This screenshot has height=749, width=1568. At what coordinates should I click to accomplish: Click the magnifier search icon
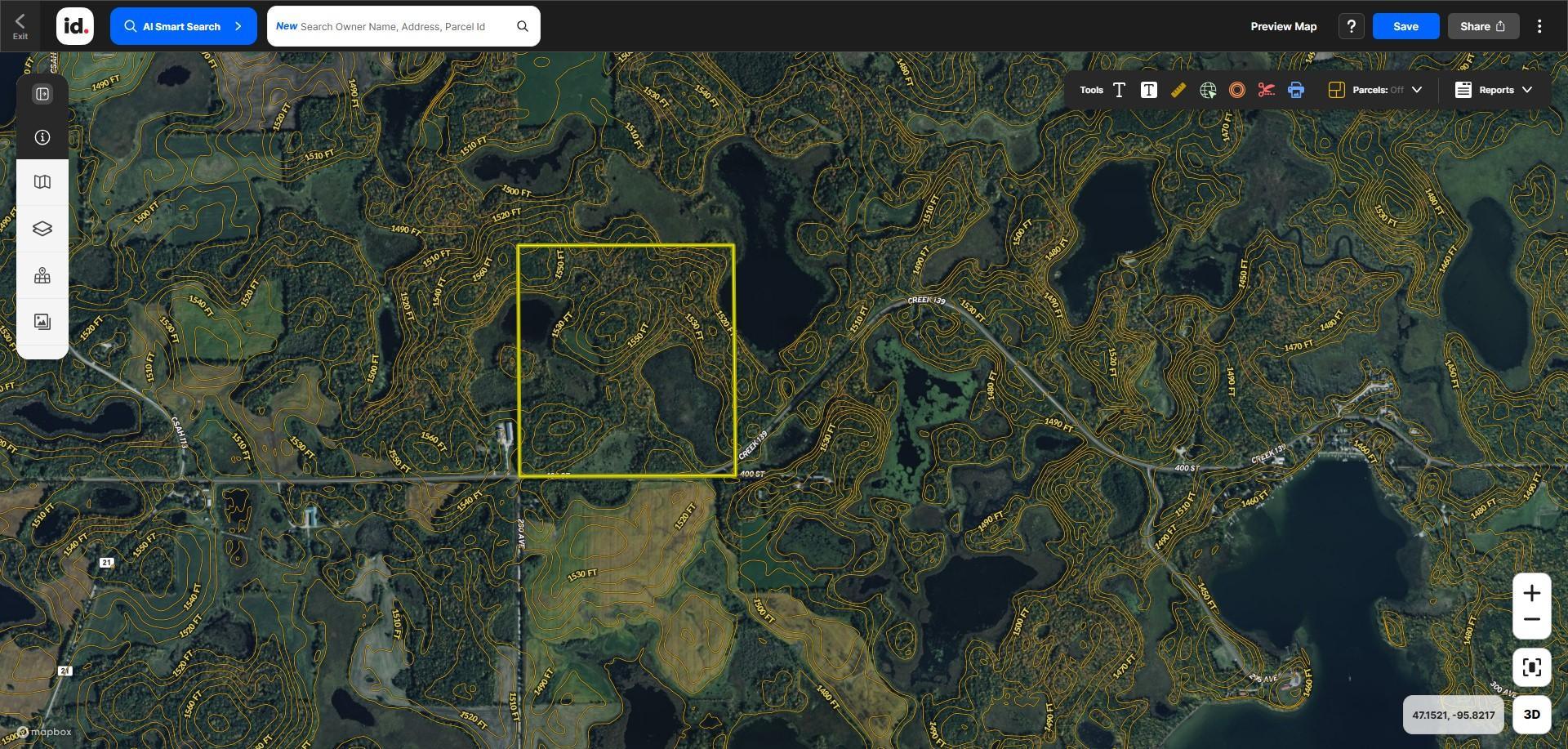pos(523,26)
